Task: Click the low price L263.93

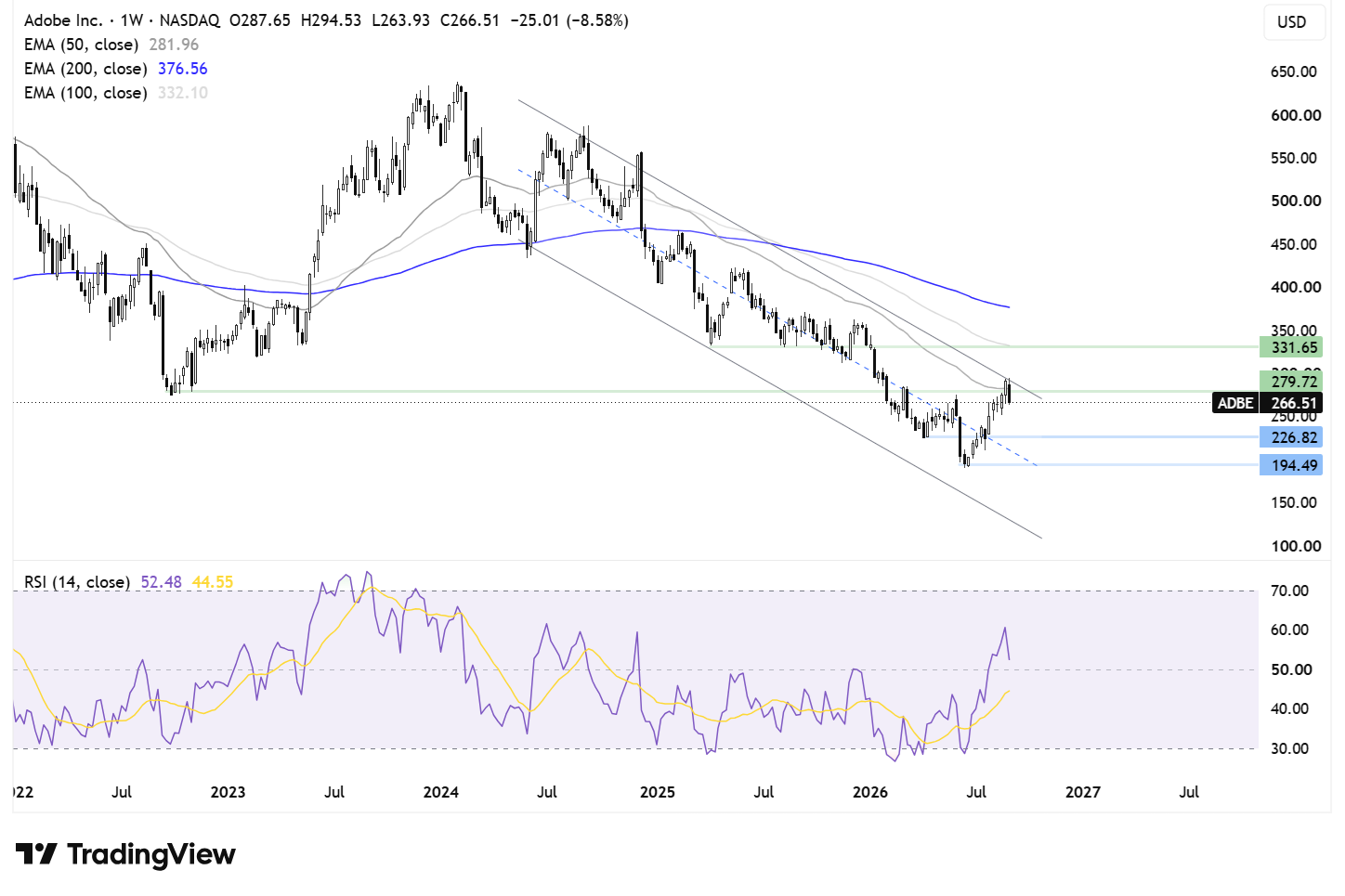Action: point(400,20)
